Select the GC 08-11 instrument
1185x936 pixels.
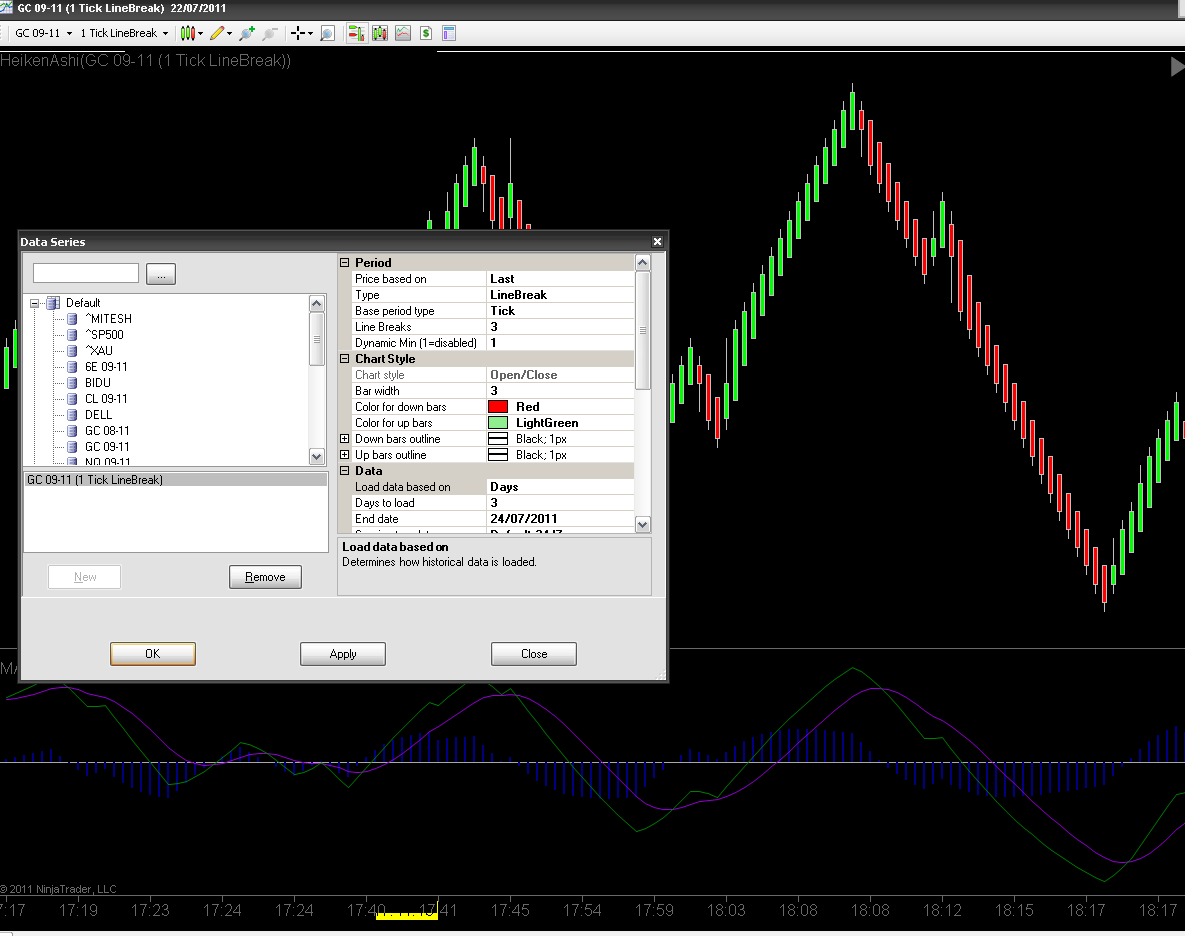[107, 431]
